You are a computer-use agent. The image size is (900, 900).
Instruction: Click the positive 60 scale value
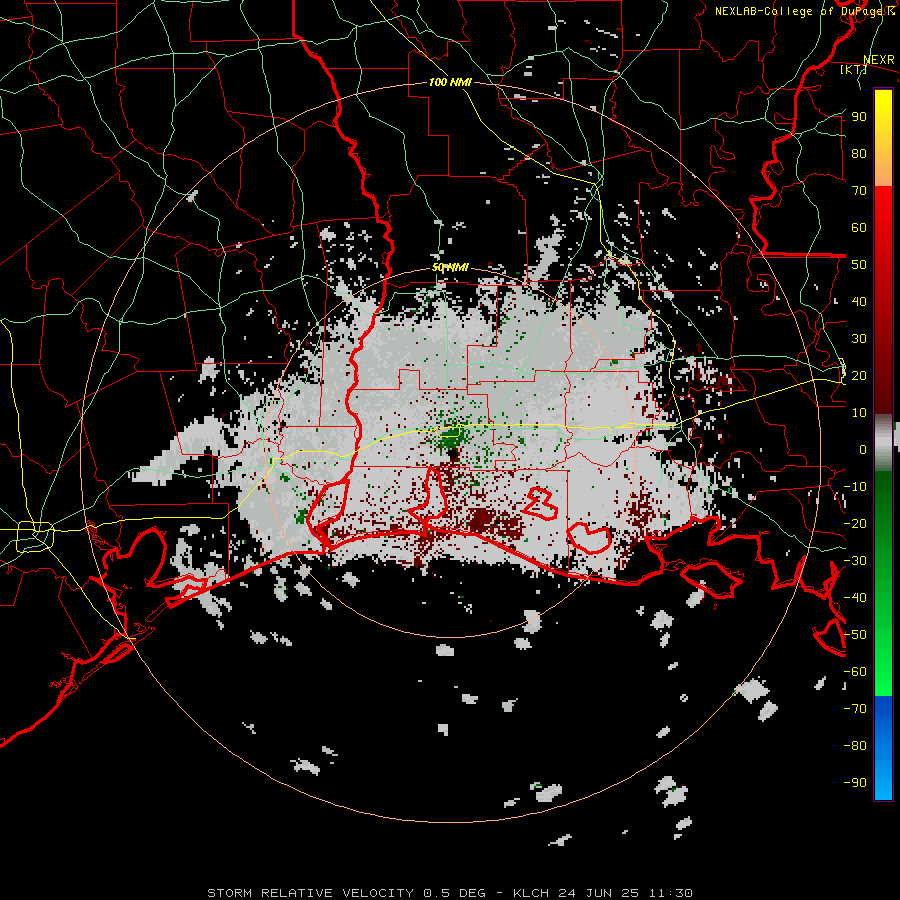click(859, 228)
